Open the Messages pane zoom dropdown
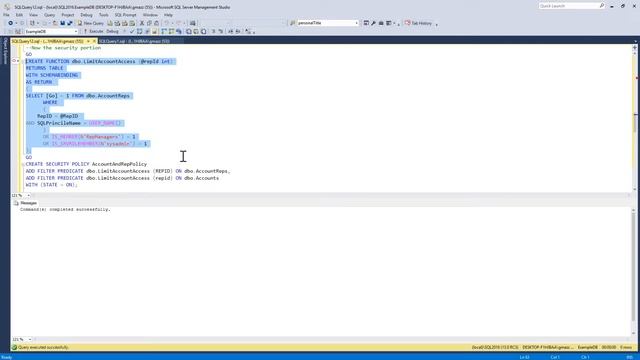The width and height of the screenshot is (640, 360). [29, 339]
